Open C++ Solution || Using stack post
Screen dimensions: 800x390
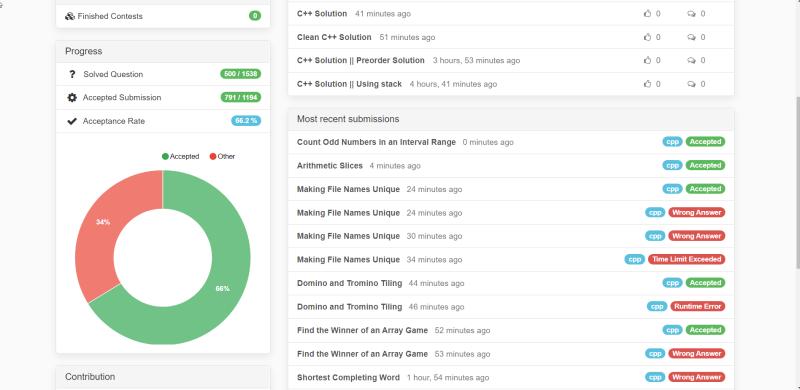[x=349, y=84]
